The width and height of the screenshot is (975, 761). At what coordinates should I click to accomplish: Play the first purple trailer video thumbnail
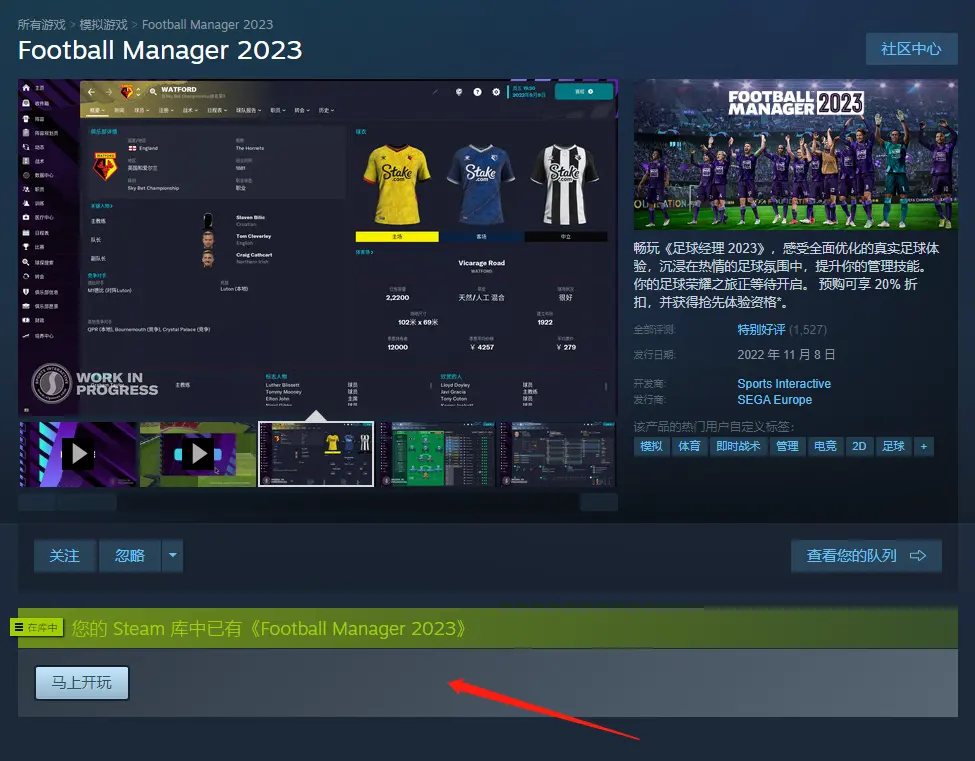click(x=78, y=454)
